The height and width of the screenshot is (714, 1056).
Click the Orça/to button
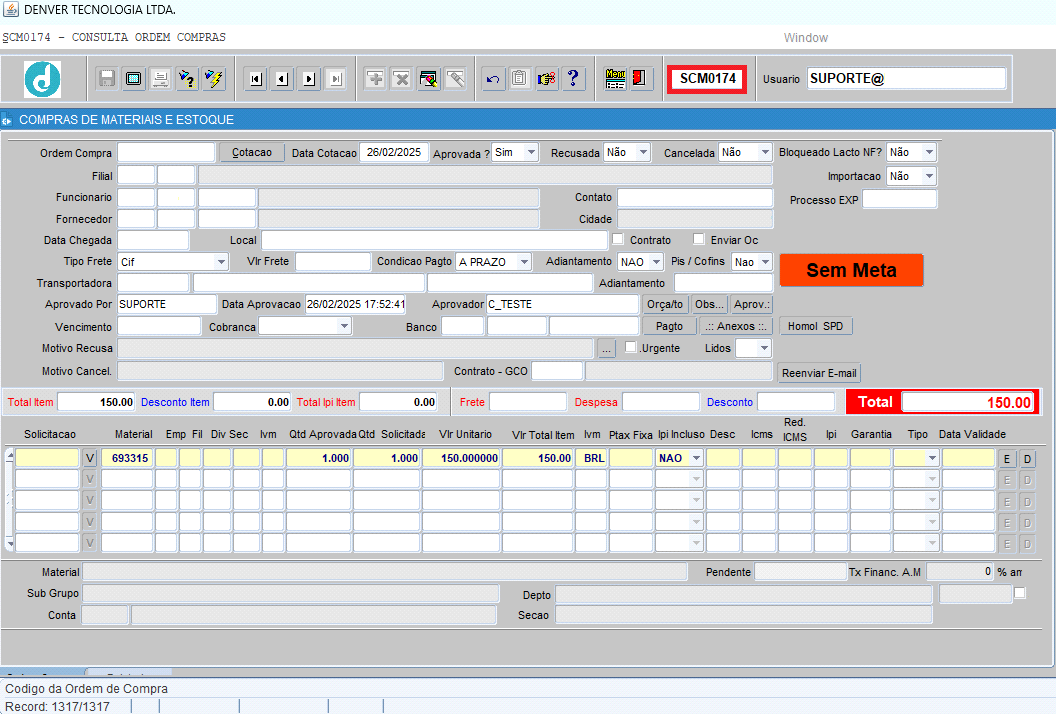[x=665, y=304]
